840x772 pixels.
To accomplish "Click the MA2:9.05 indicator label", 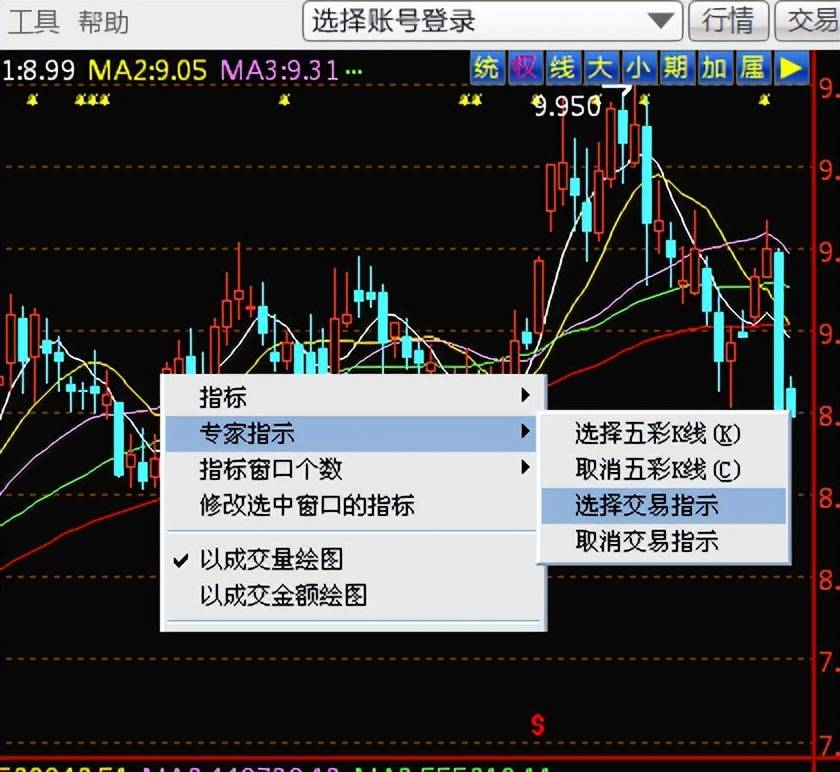I will point(147,70).
